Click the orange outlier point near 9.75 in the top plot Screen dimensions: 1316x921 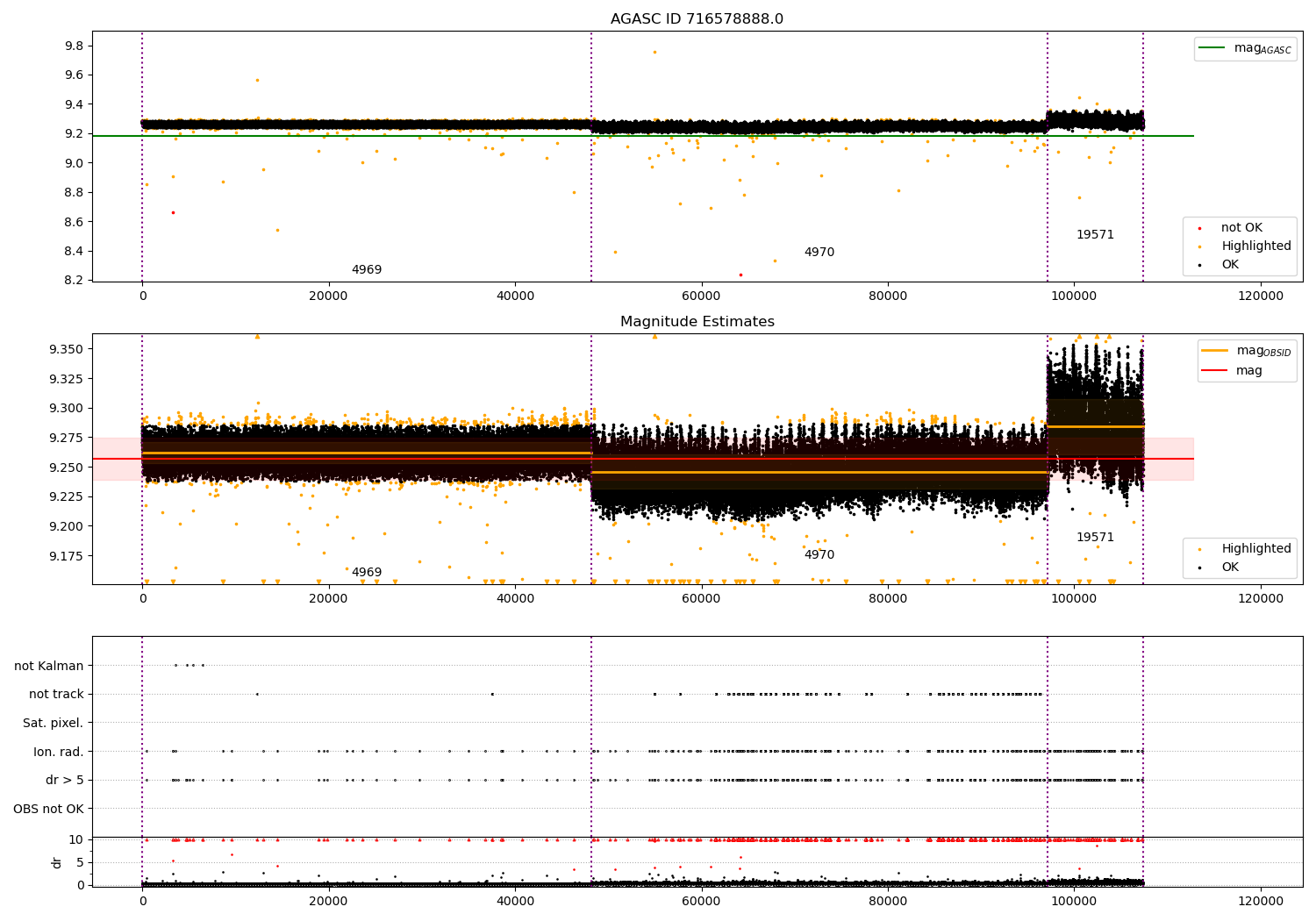click(654, 52)
